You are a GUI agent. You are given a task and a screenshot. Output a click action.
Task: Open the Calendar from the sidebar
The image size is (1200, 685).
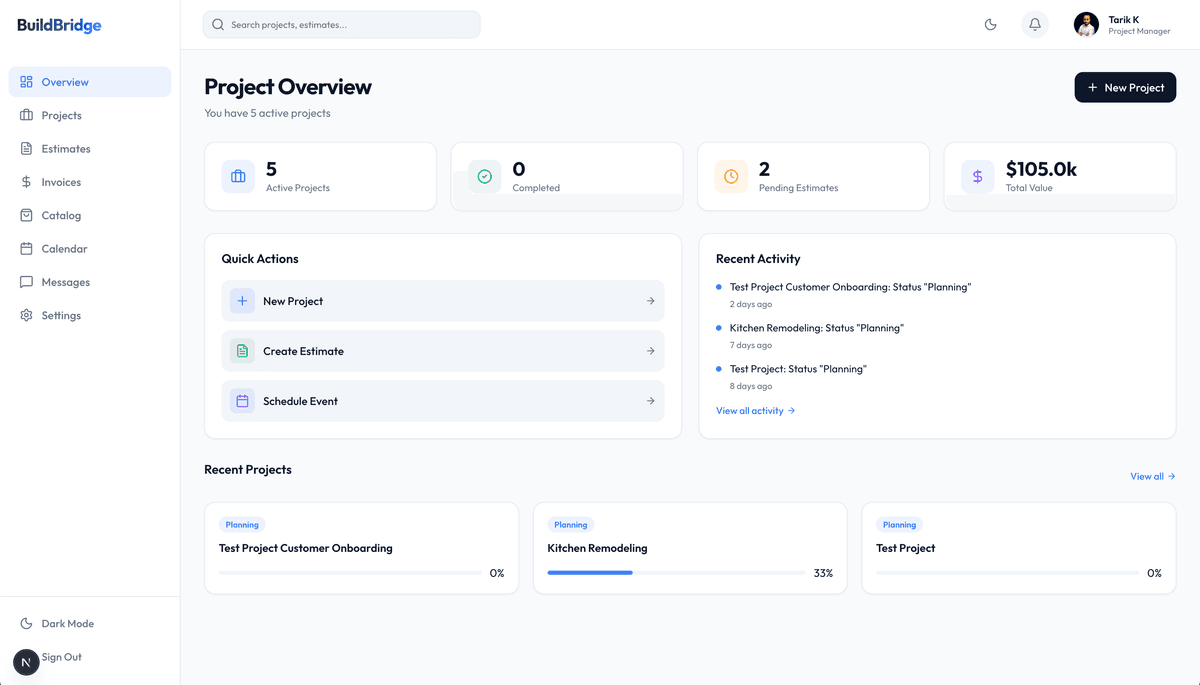pos(62,248)
